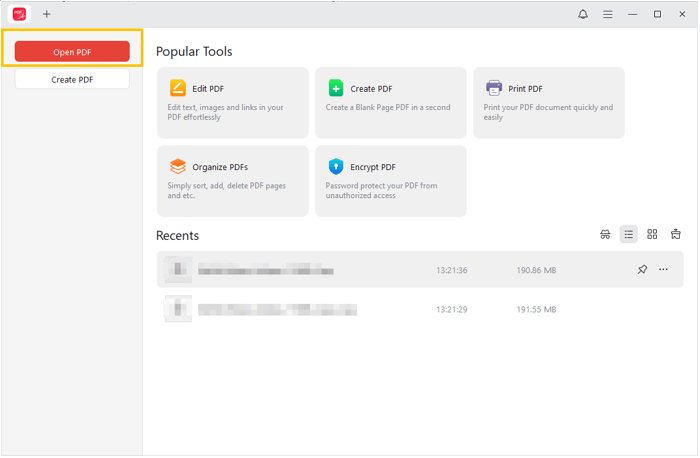700x458 pixels.
Task: Click the red Open PDF button
Action: (72, 51)
